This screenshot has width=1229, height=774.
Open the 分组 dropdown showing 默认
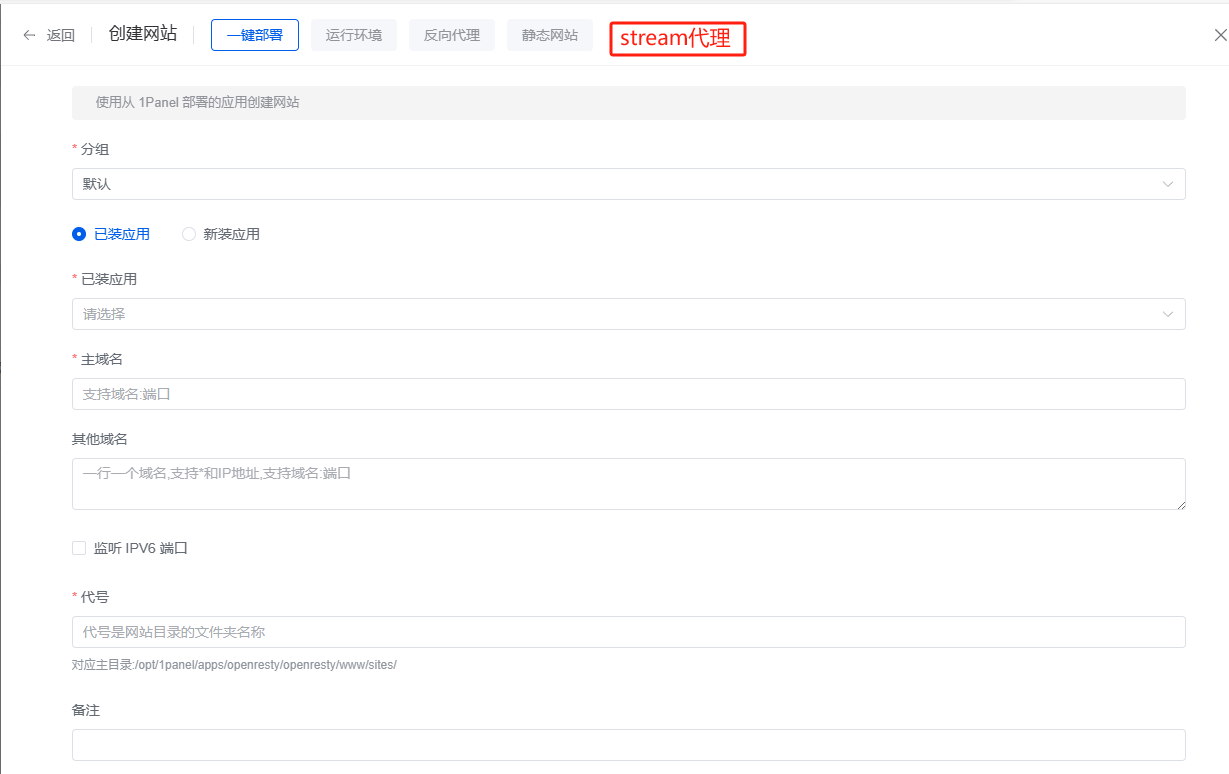click(629, 184)
